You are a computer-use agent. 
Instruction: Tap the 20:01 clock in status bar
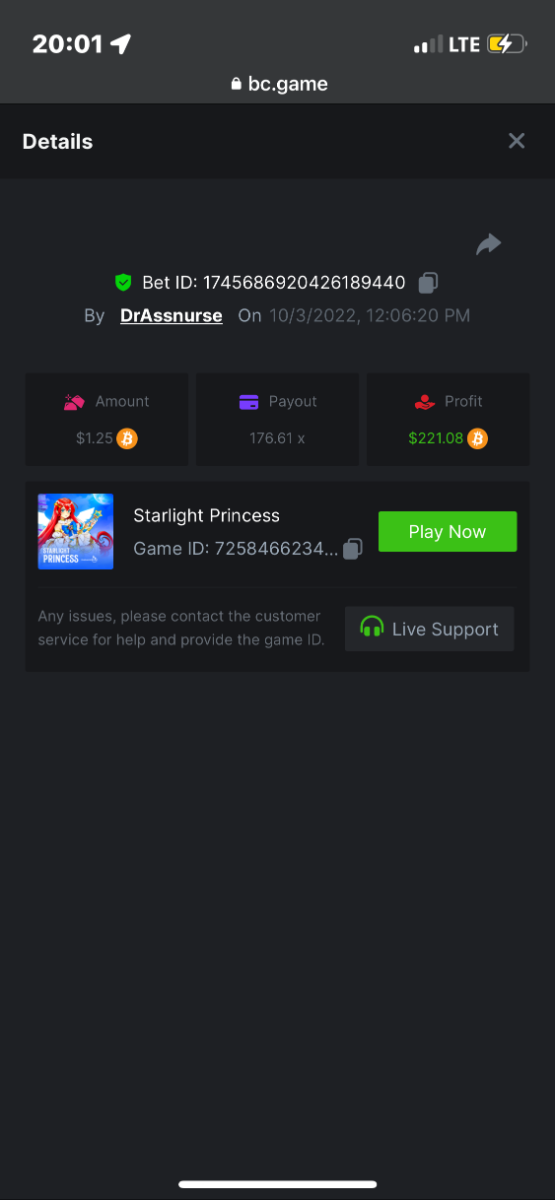click(x=68, y=44)
